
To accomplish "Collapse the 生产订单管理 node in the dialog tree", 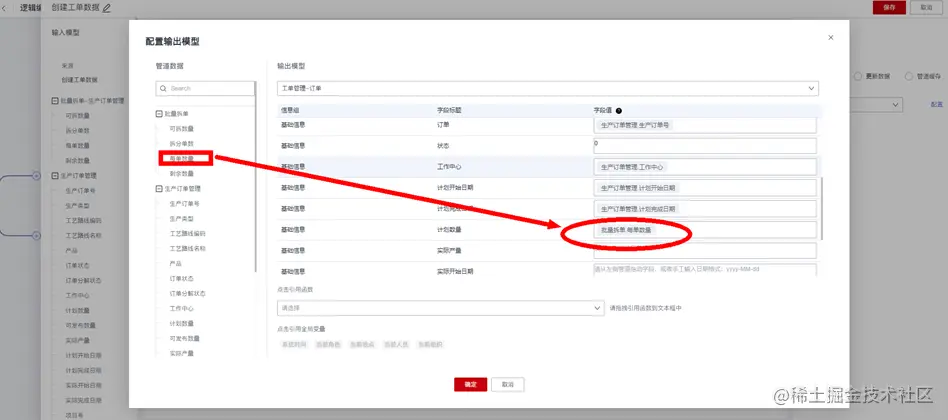I will [x=159, y=189].
